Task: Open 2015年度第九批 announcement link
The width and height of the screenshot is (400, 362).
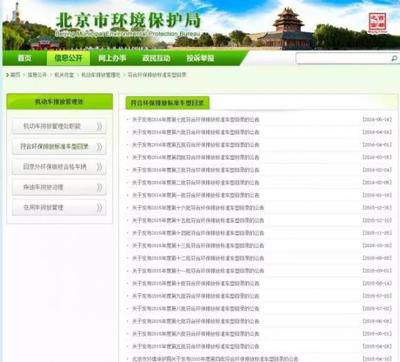Action: (x=196, y=296)
